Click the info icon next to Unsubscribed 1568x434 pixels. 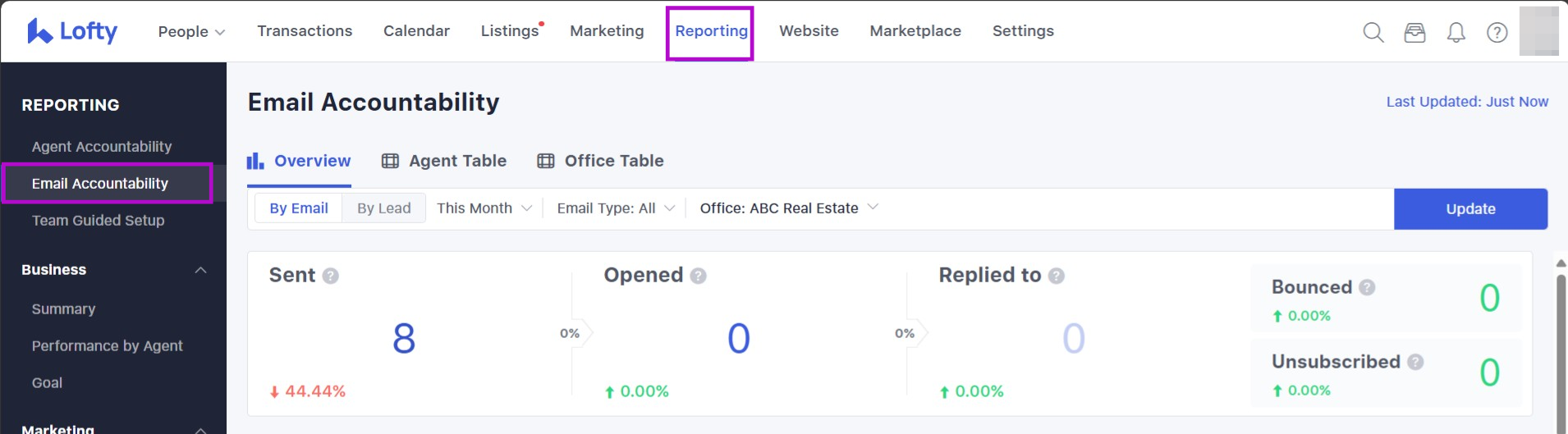[x=1415, y=362]
